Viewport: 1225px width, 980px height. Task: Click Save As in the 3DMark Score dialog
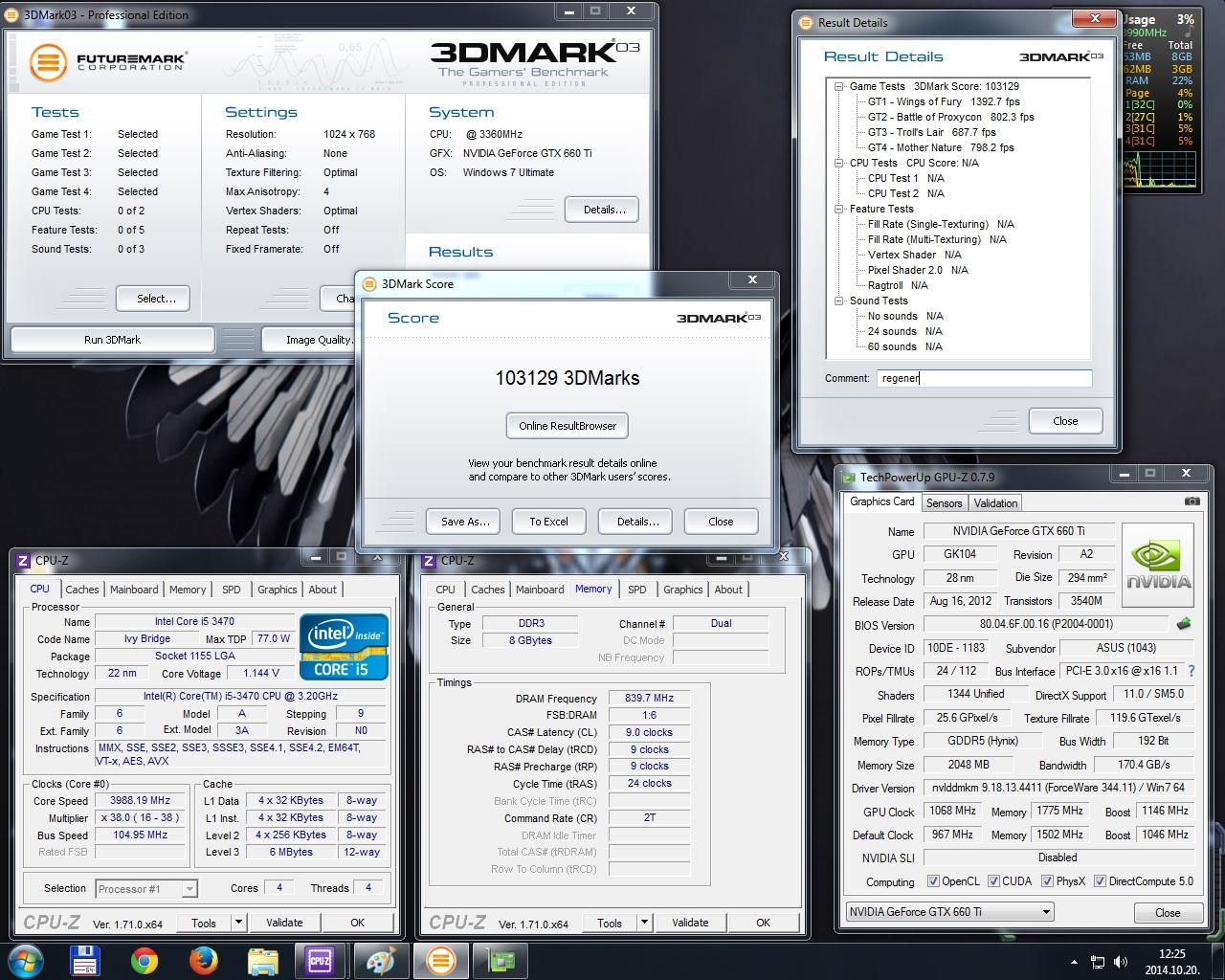pos(465,522)
